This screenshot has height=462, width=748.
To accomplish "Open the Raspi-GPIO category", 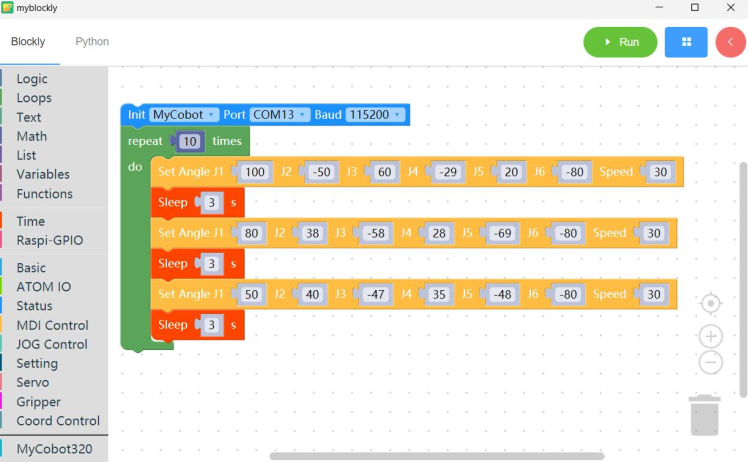I will point(50,240).
